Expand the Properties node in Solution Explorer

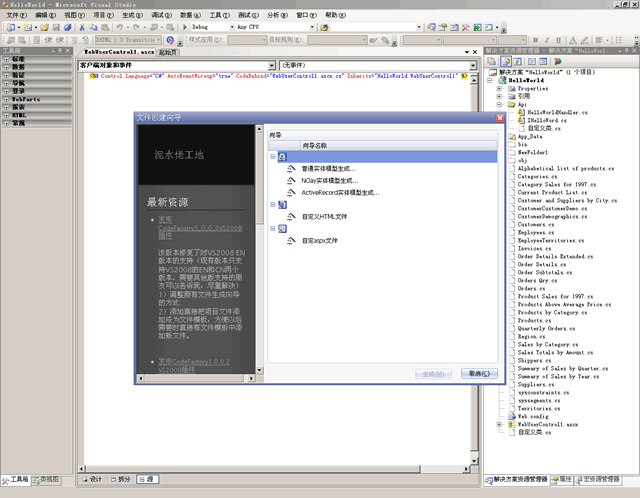tap(499, 89)
